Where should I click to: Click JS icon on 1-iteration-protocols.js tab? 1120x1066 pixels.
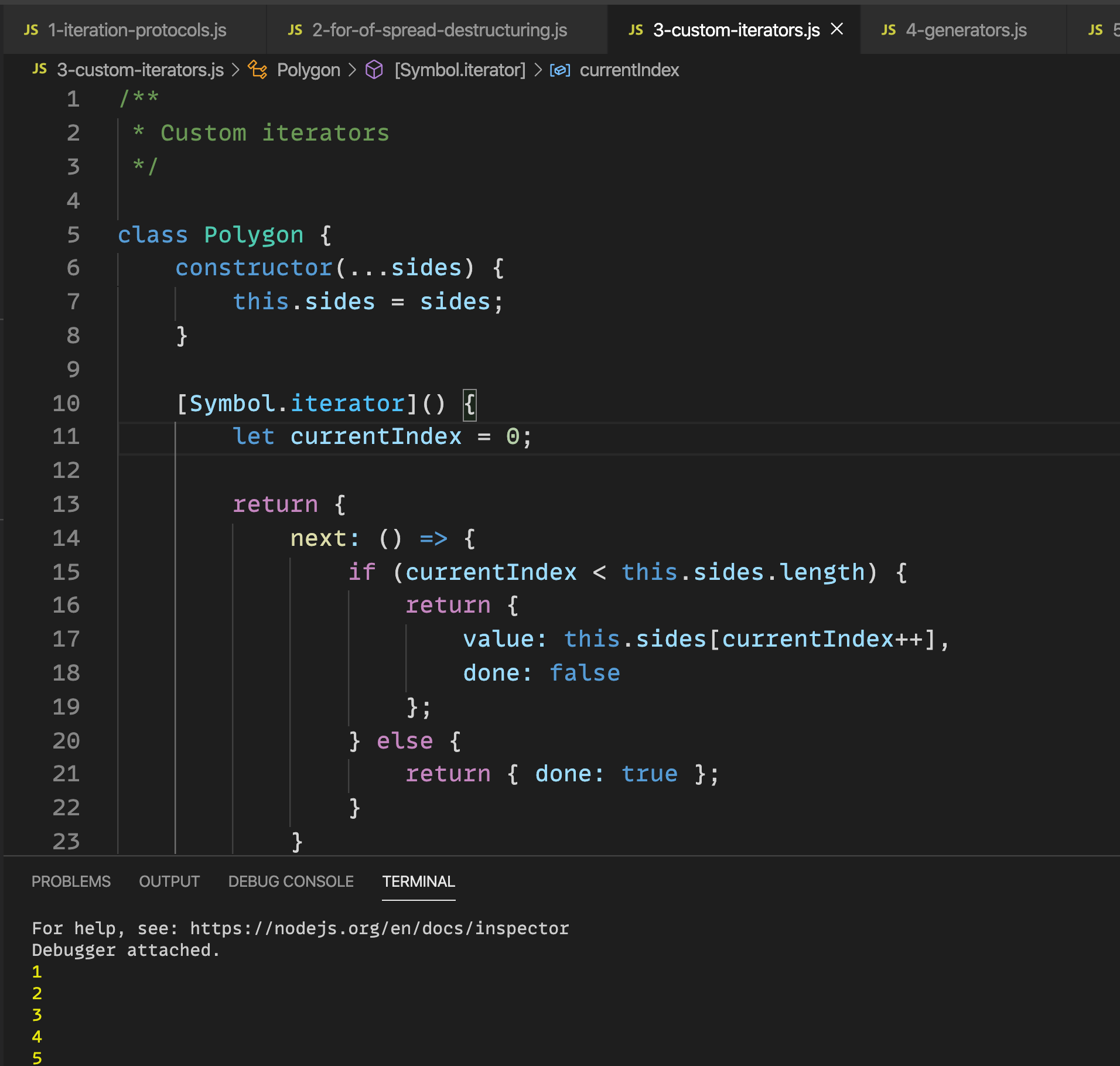[x=32, y=30]
